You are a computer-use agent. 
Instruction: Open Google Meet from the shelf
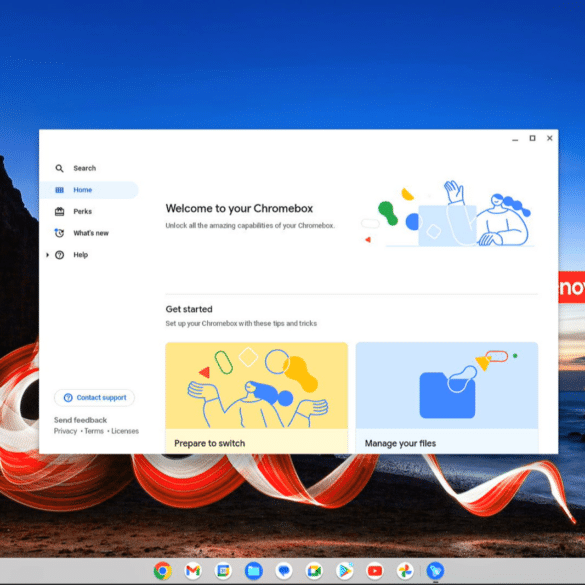(x=314, y=571)
